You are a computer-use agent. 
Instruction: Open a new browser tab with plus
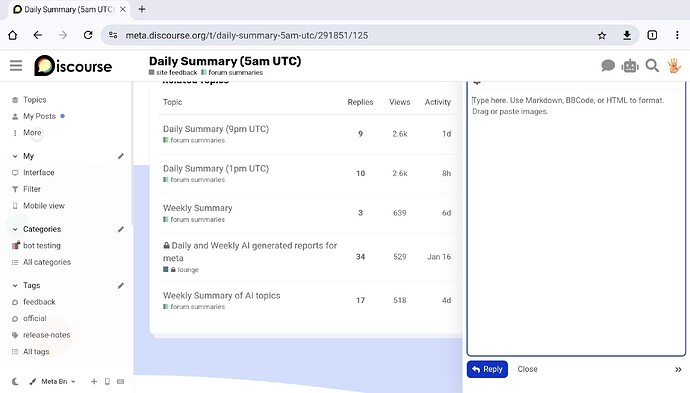tap(142, 9)
